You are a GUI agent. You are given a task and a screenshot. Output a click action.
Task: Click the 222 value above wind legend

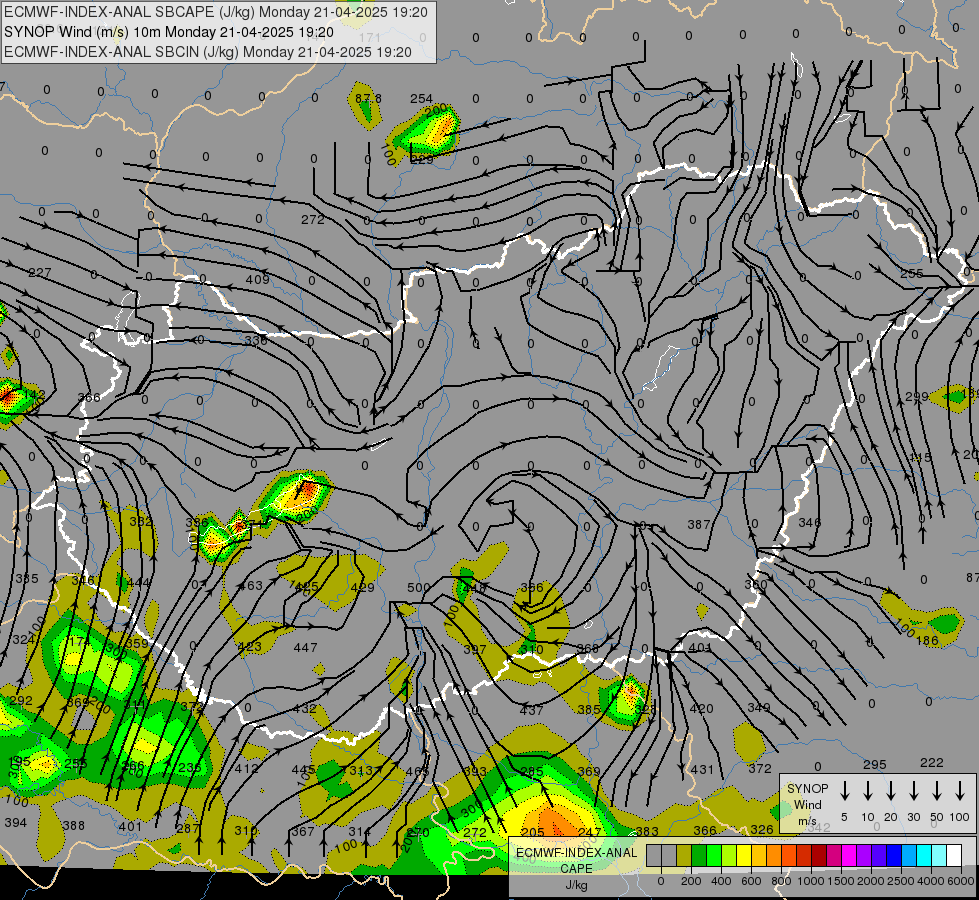click(932, 763)
